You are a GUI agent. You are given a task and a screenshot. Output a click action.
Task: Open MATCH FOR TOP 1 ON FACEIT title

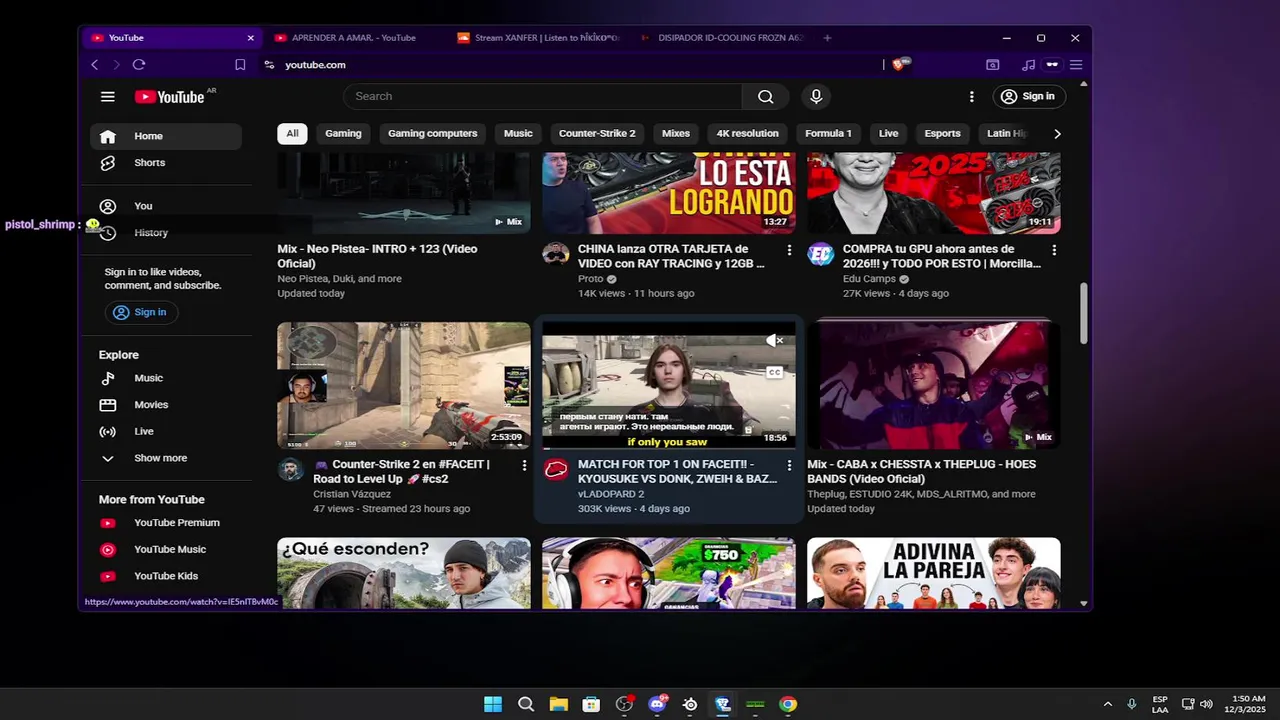(x=677, y=471)
